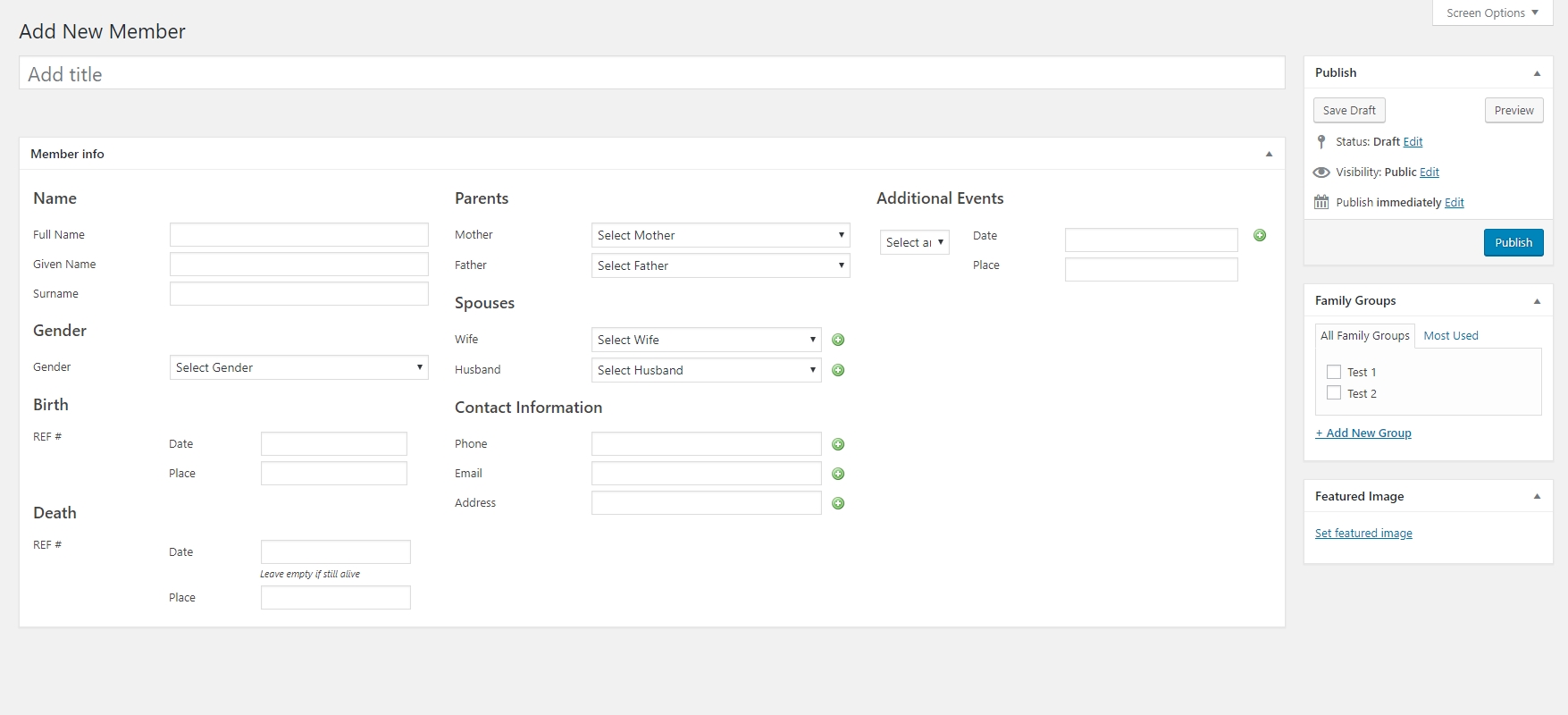
Task: Click the green plus icon beside Wife
Action: point(838,340)
